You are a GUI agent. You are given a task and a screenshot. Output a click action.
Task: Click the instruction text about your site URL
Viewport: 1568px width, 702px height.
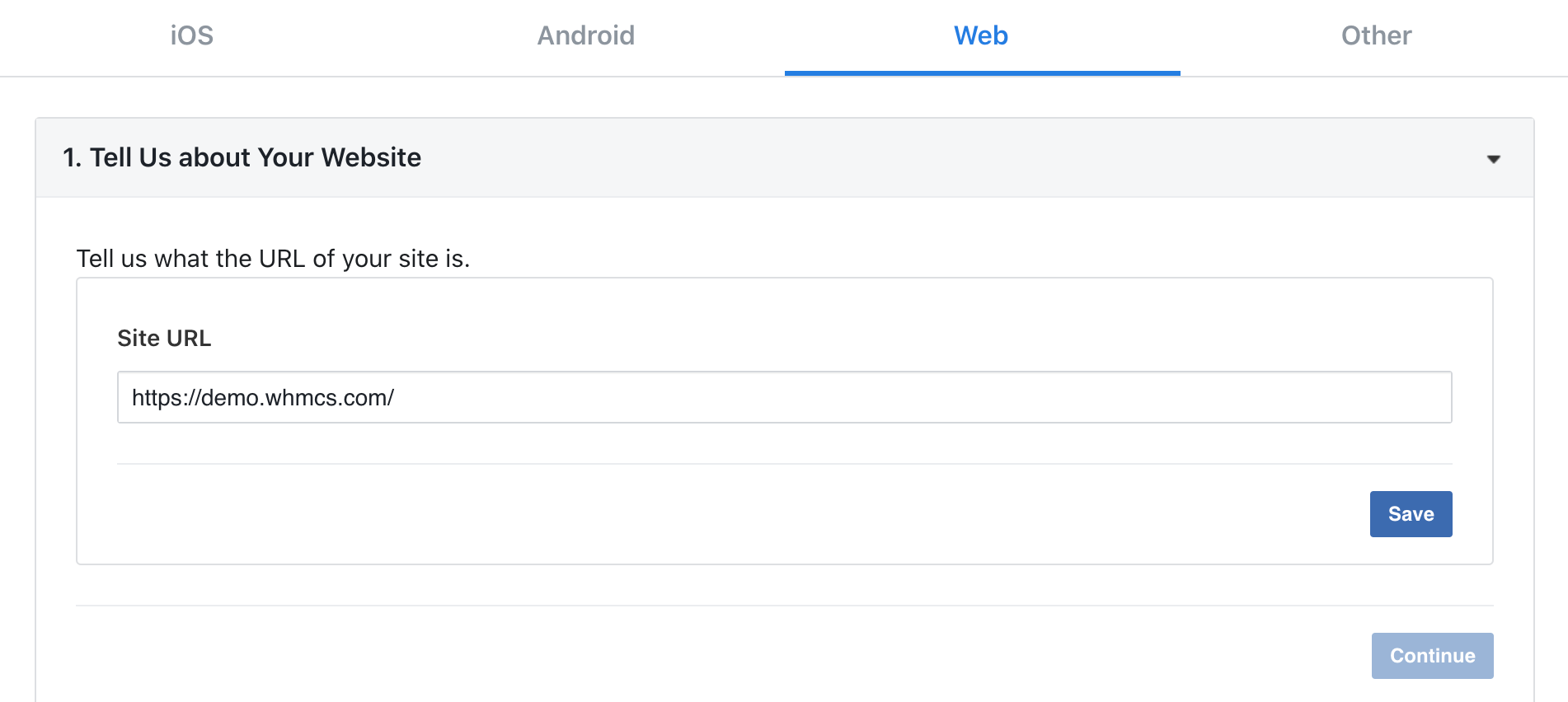273,259
